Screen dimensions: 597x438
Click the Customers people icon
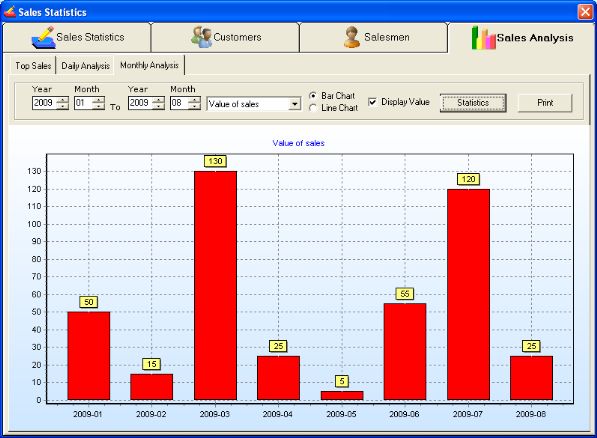pyautogui.click(x=201, y=37)
